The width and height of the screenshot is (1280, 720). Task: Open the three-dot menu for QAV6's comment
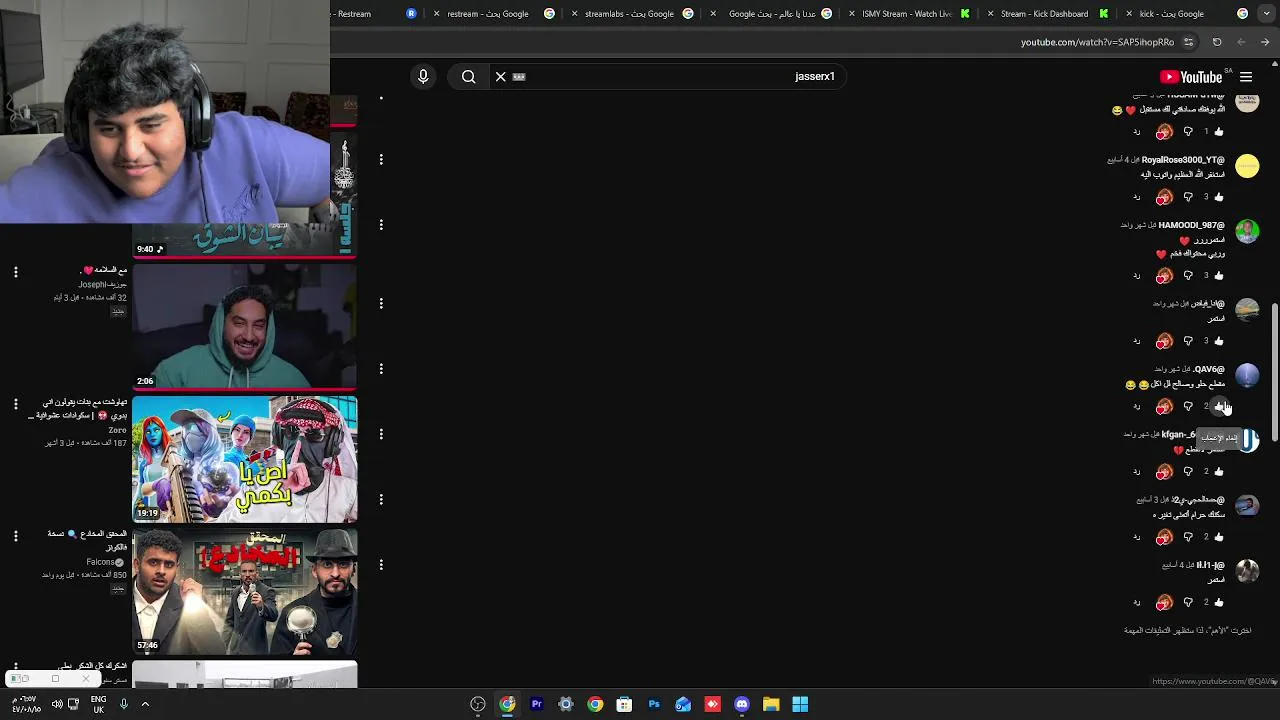click(381, 369)
